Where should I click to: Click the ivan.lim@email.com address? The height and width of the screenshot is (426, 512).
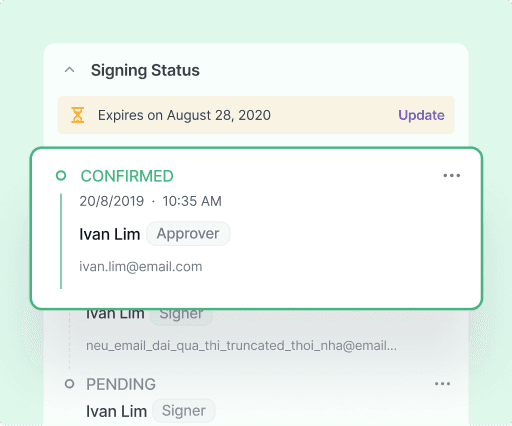(x=141, y=267)
